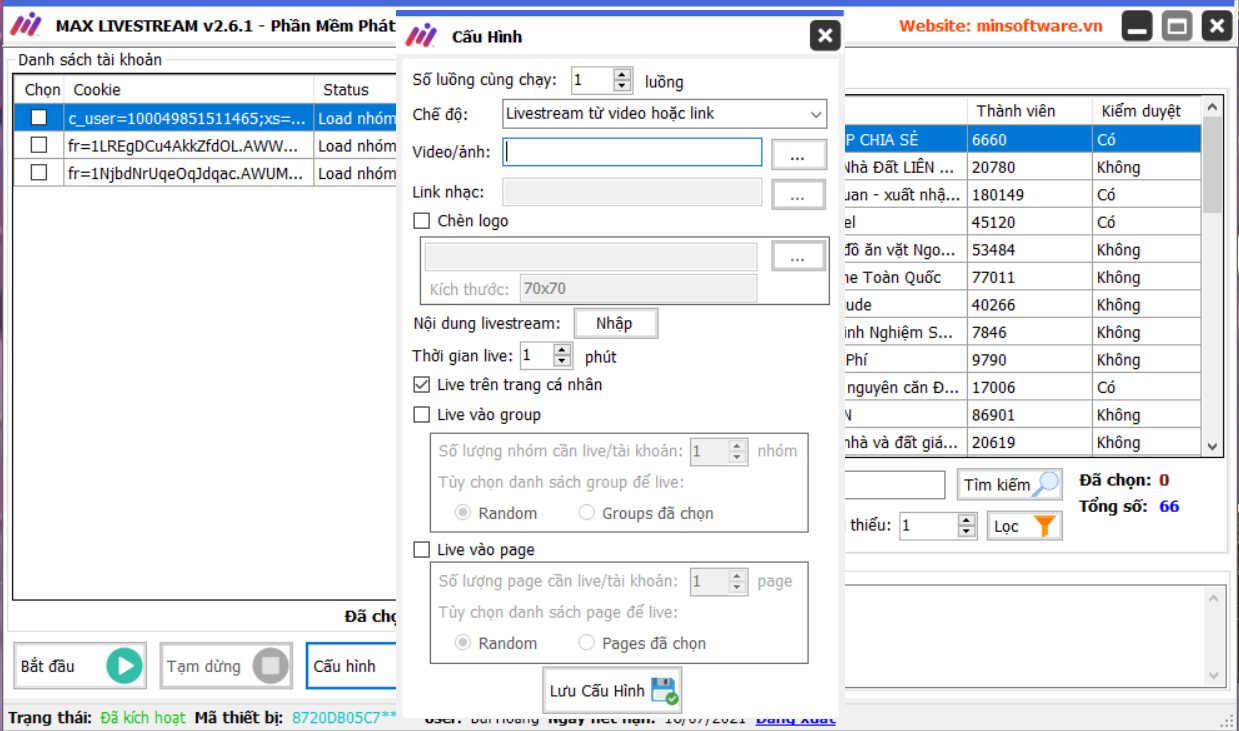1239x731 pixels.
Task: Enable the Chèn logo checkbox
Action: click(x=422, y=221)
